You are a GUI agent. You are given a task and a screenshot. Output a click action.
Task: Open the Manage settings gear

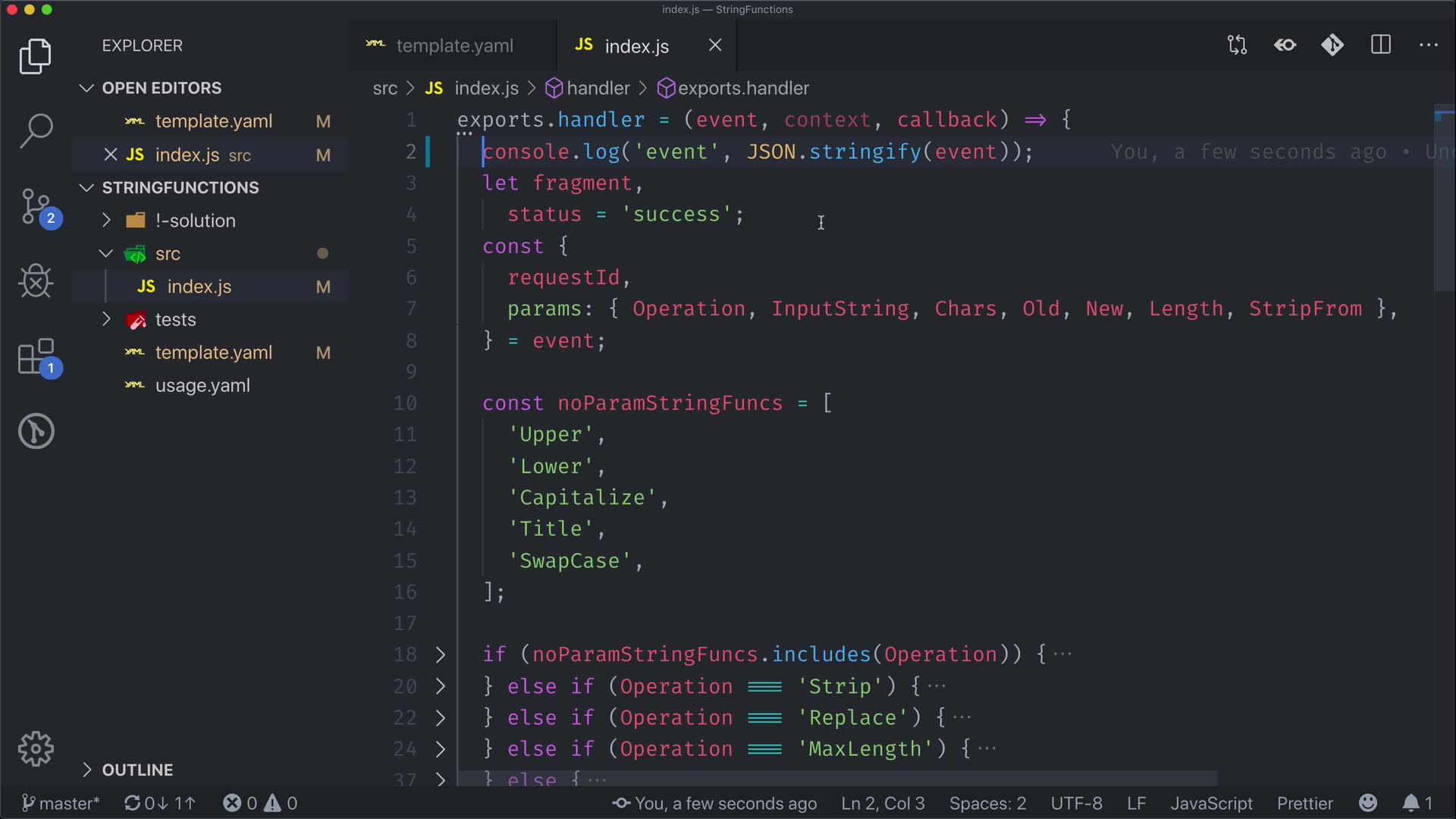(36, 749)
